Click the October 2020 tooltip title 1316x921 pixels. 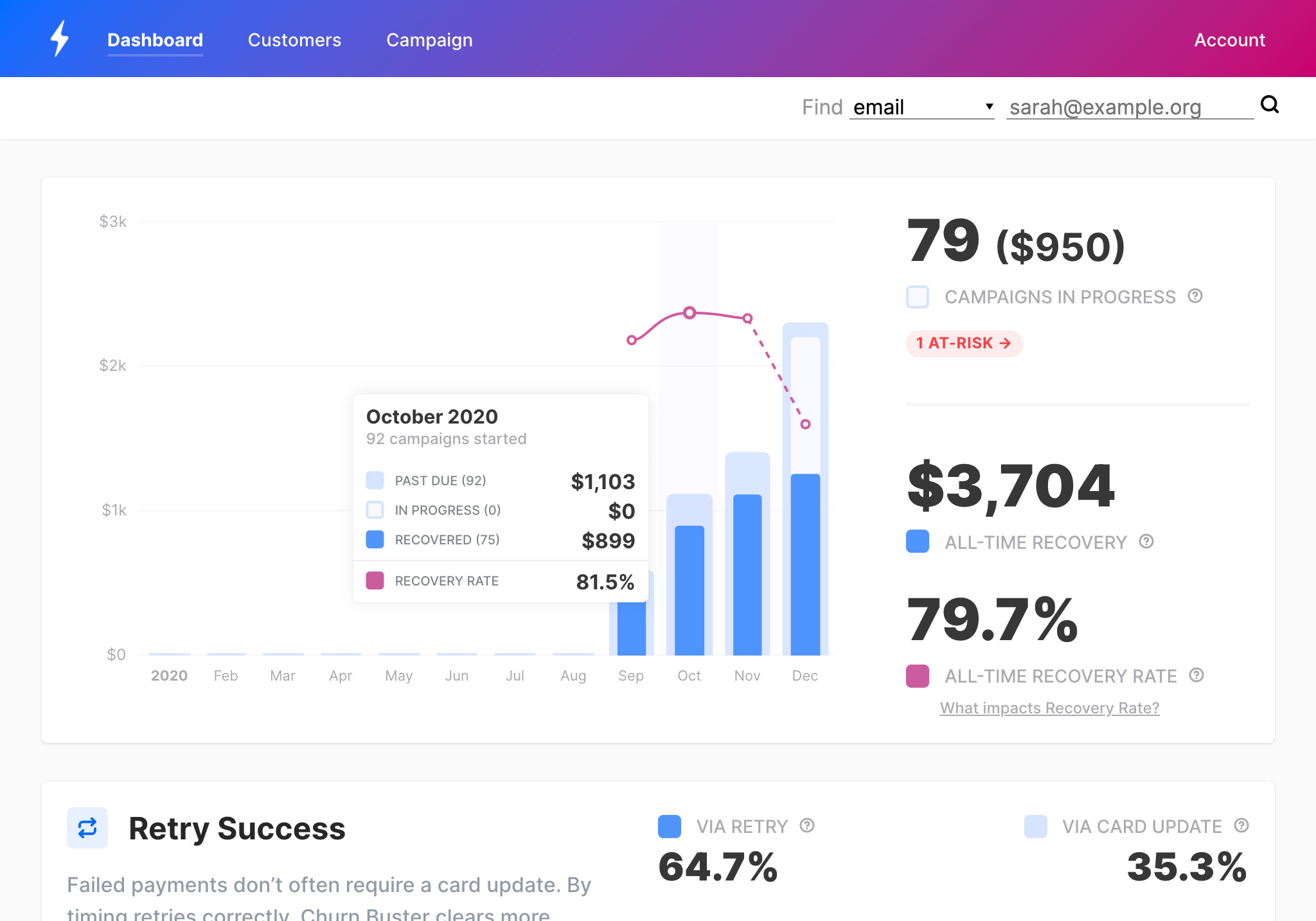[432, 416]
